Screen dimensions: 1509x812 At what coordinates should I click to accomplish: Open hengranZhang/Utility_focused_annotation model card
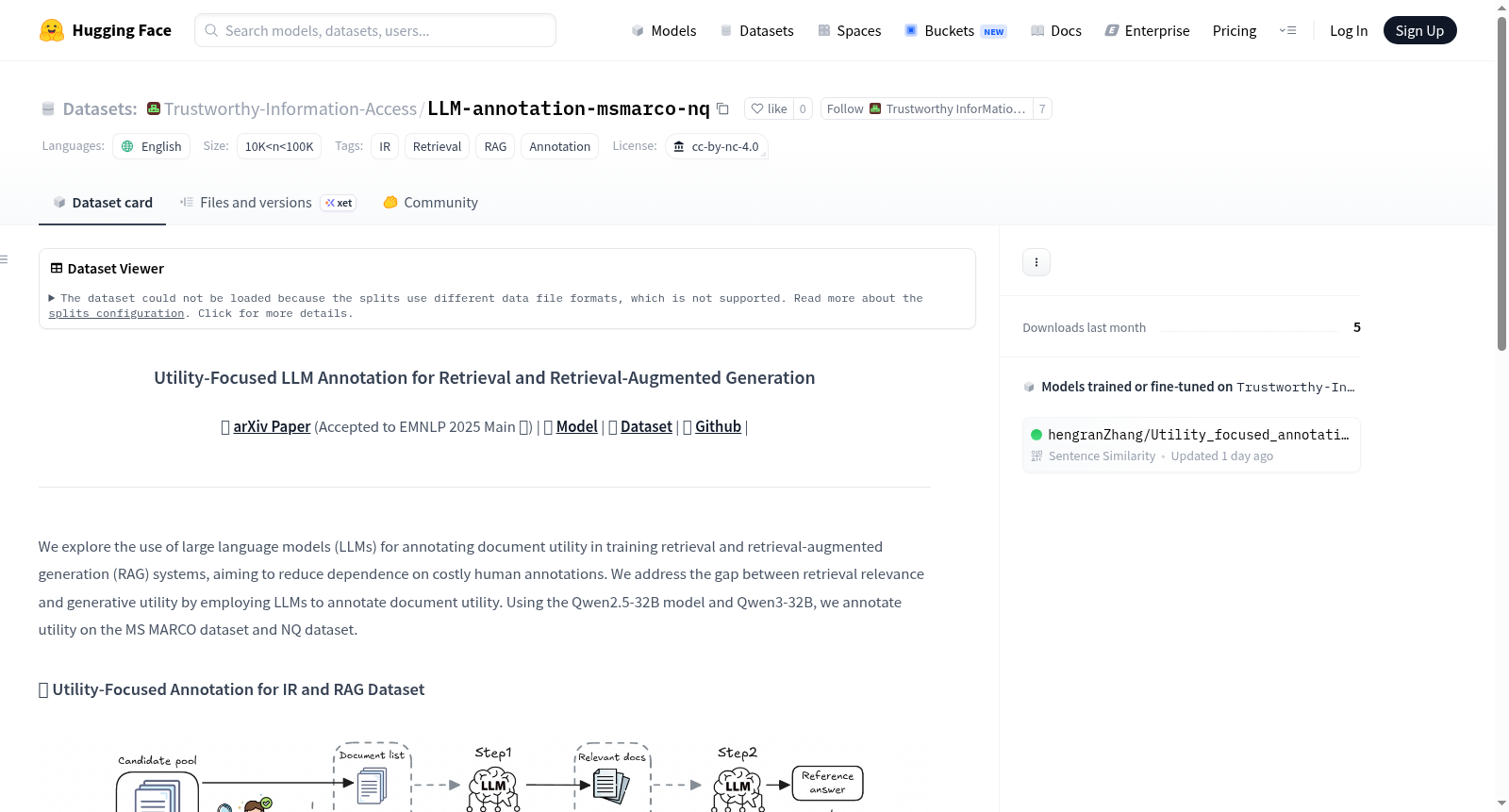[x=1191, y=444]
